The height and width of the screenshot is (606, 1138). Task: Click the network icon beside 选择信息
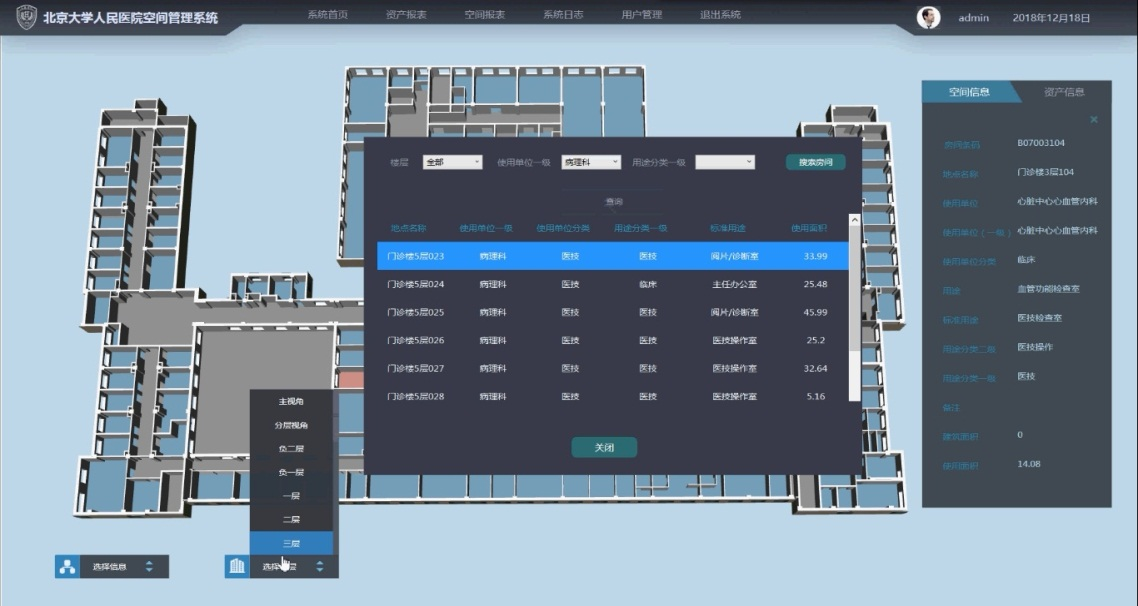pyautogui.click(x=67, y=567)
